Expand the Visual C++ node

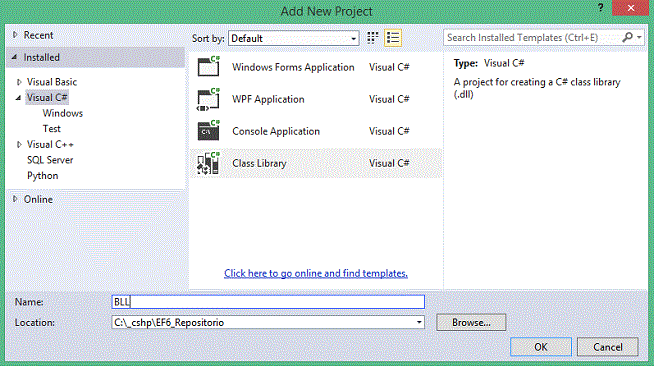tap(19, 144)
